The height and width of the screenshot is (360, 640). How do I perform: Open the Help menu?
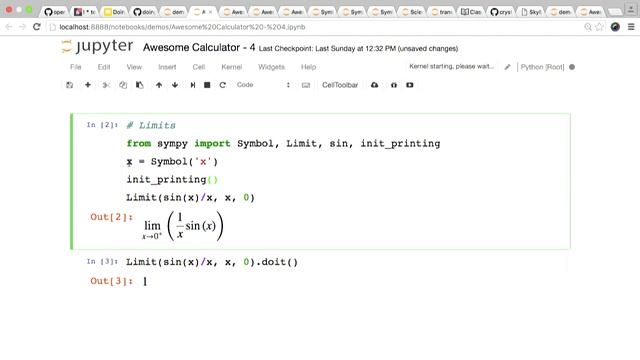(308, 67)
